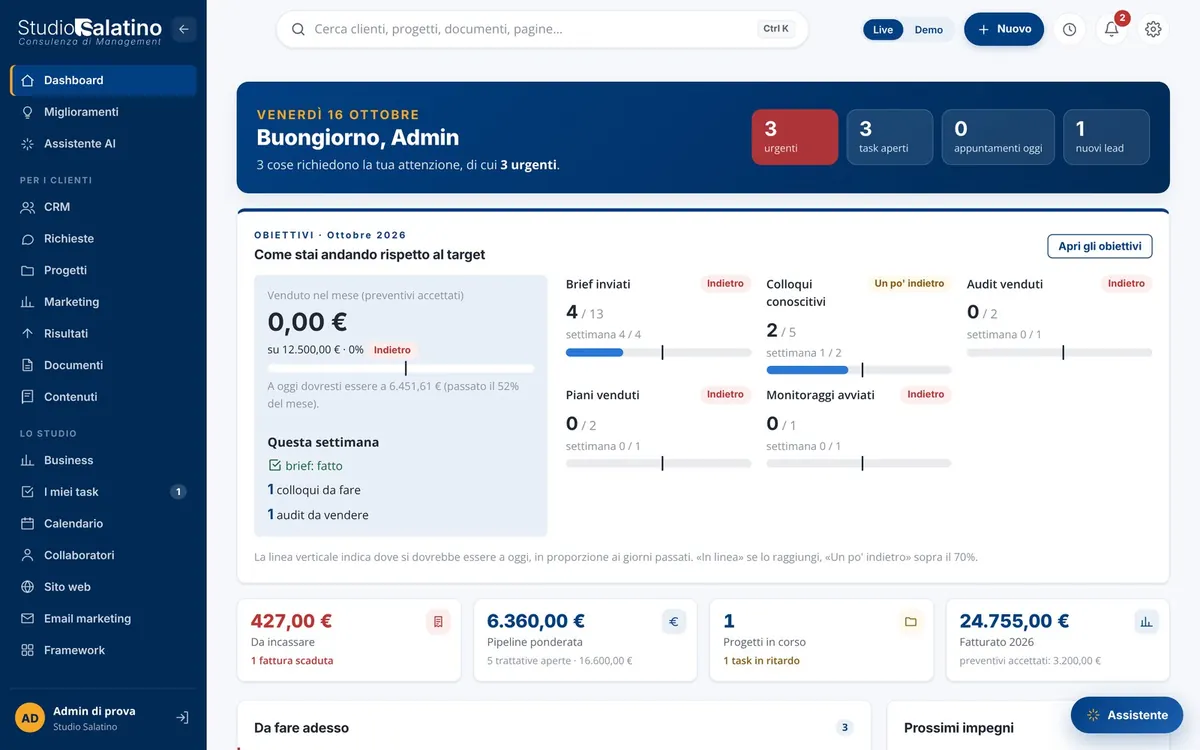Click the chart icon on Fatturato 2026 card
This screenshot has width=1200, height=750.
click(x=1147, y=622)
